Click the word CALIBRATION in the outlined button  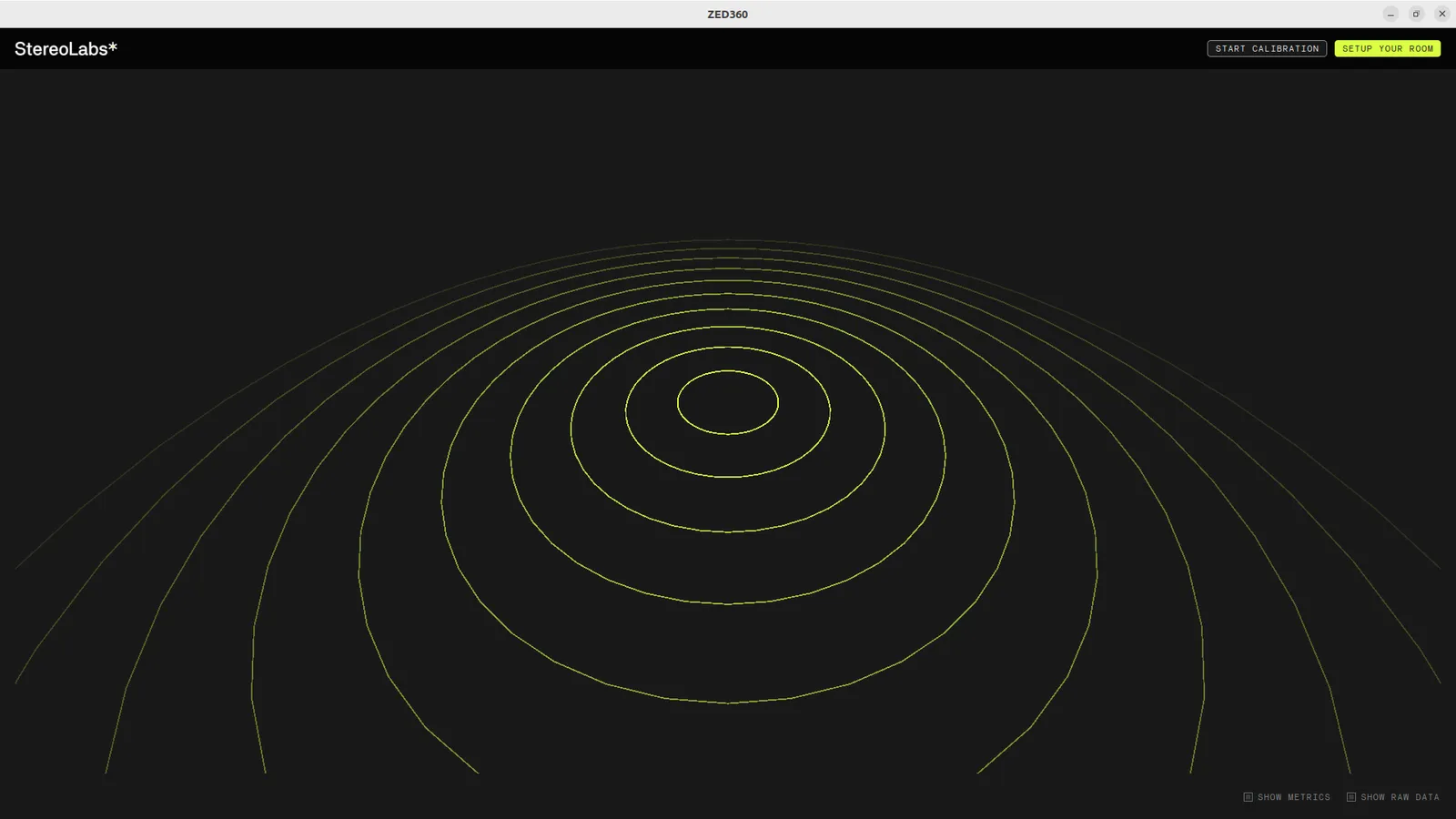click(x=1285, y=48)
